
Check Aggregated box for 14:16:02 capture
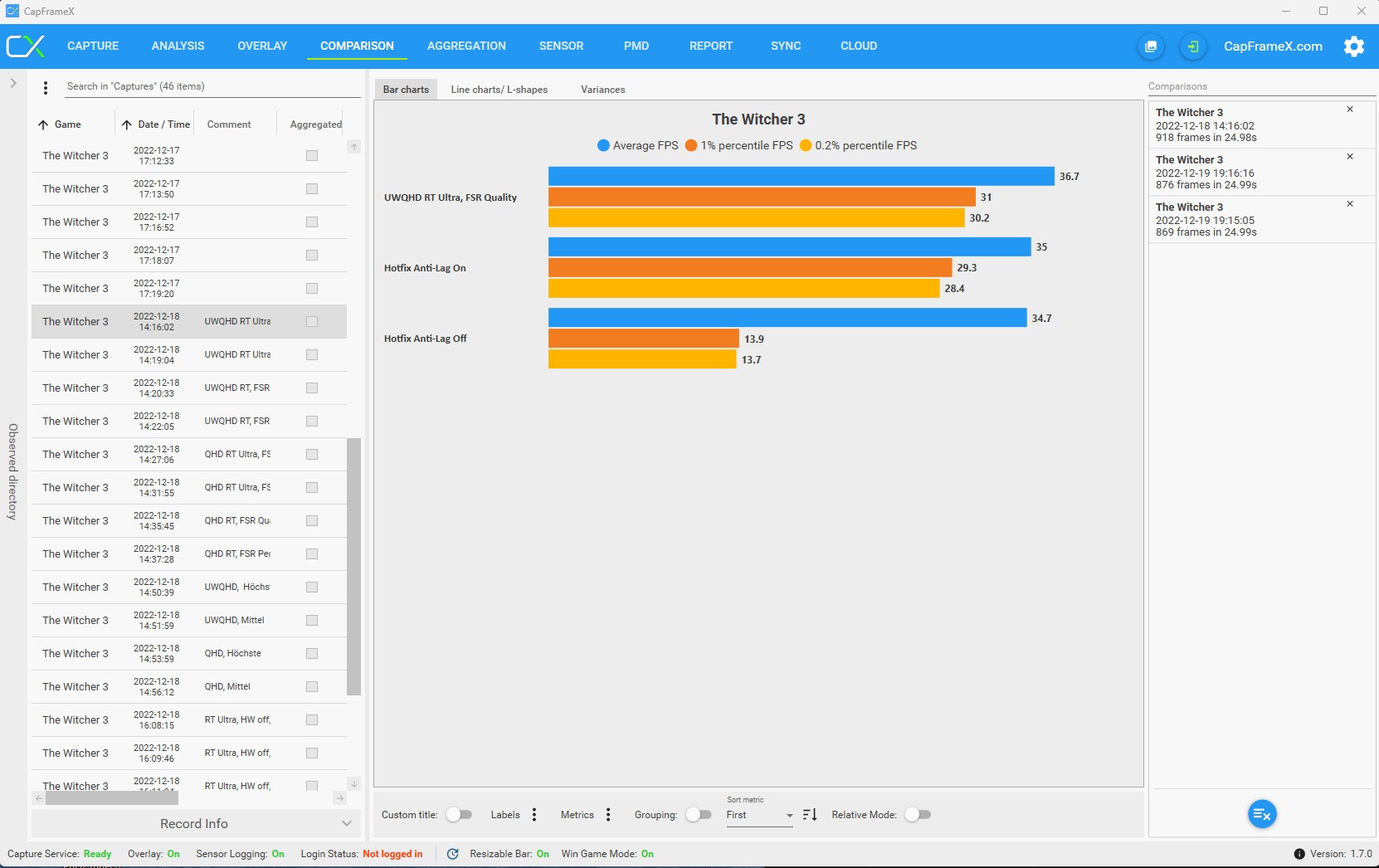(312, 321)
